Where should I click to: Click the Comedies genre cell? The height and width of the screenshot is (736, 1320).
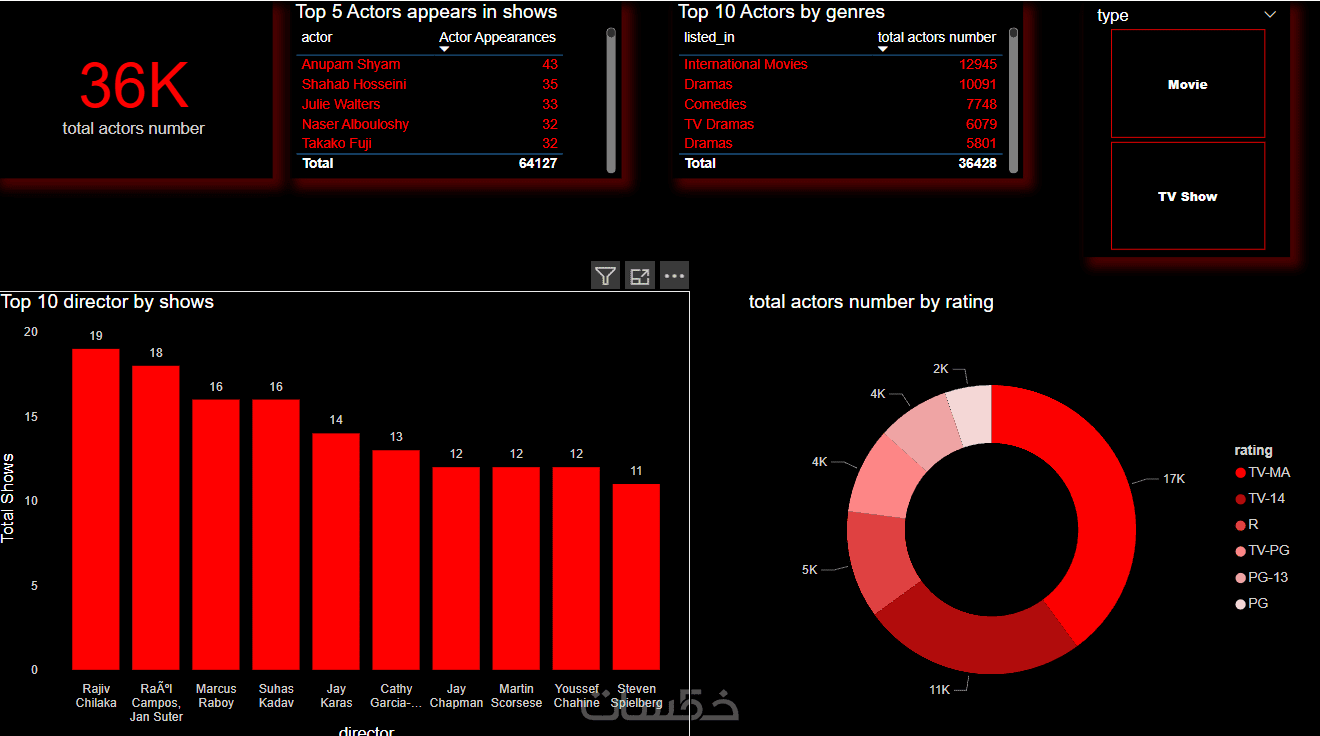point(715,104)
